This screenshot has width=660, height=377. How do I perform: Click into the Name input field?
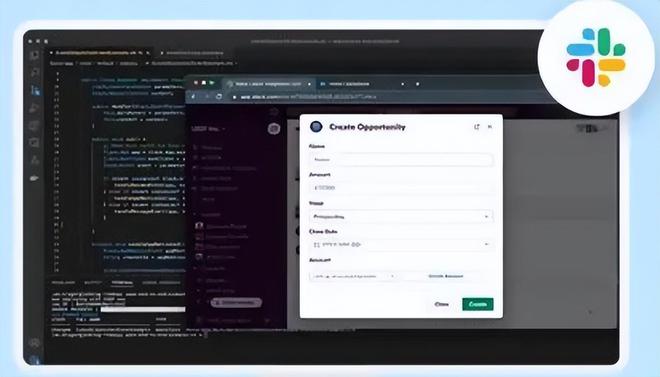tap(401, 159)
